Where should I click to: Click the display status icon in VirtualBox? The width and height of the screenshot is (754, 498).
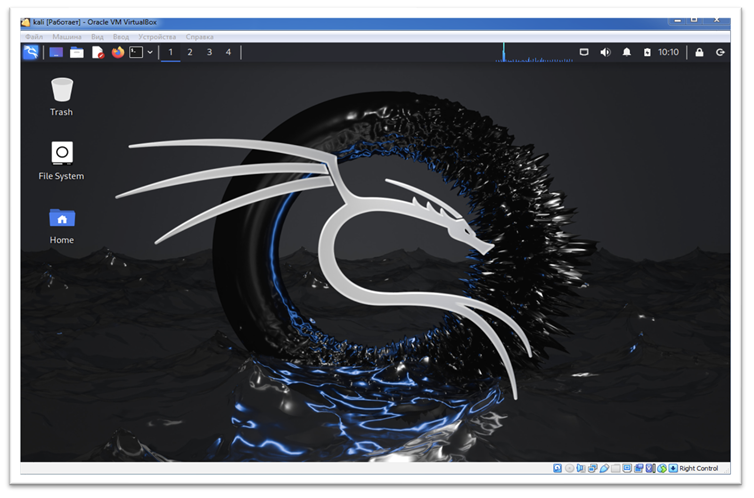[627, 468]
